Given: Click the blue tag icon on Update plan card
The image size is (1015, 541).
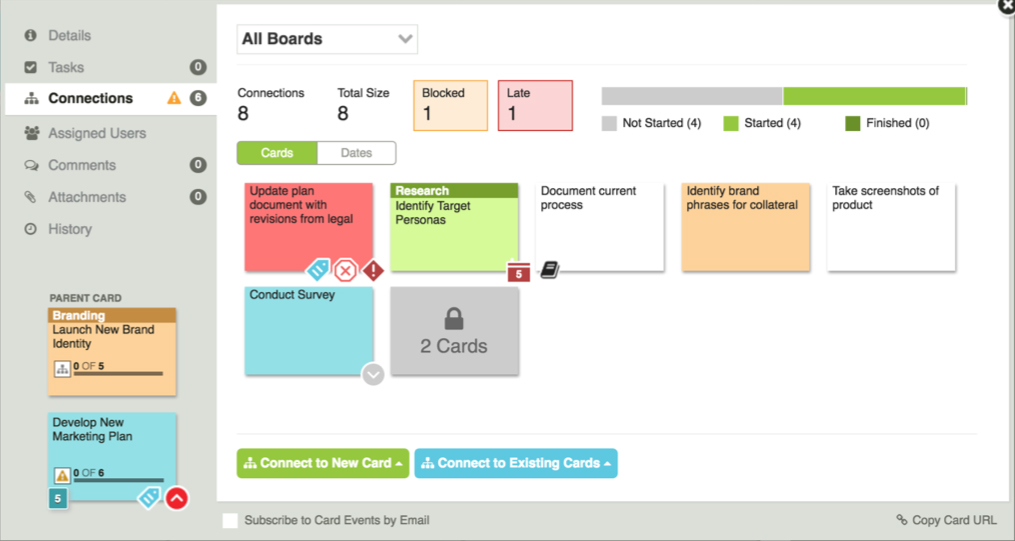Looking at the screenshot, I should point(318,270).
